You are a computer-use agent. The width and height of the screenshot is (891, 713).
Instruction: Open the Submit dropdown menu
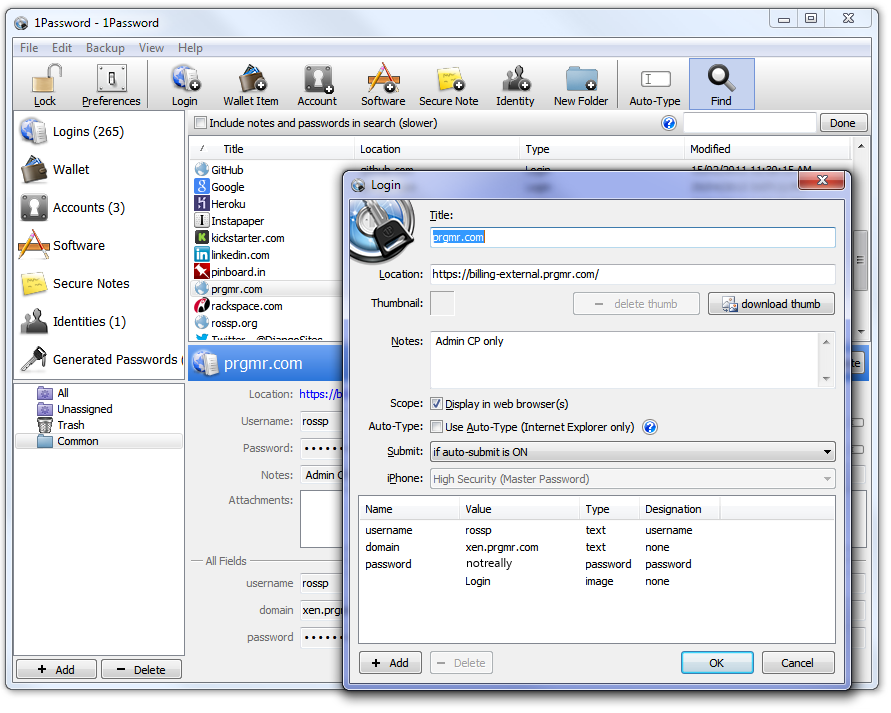827,451
